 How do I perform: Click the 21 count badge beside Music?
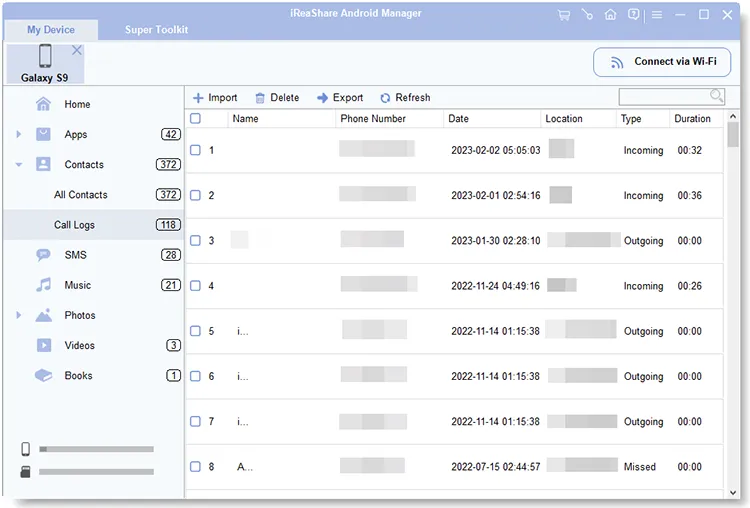tap(171, 285)
